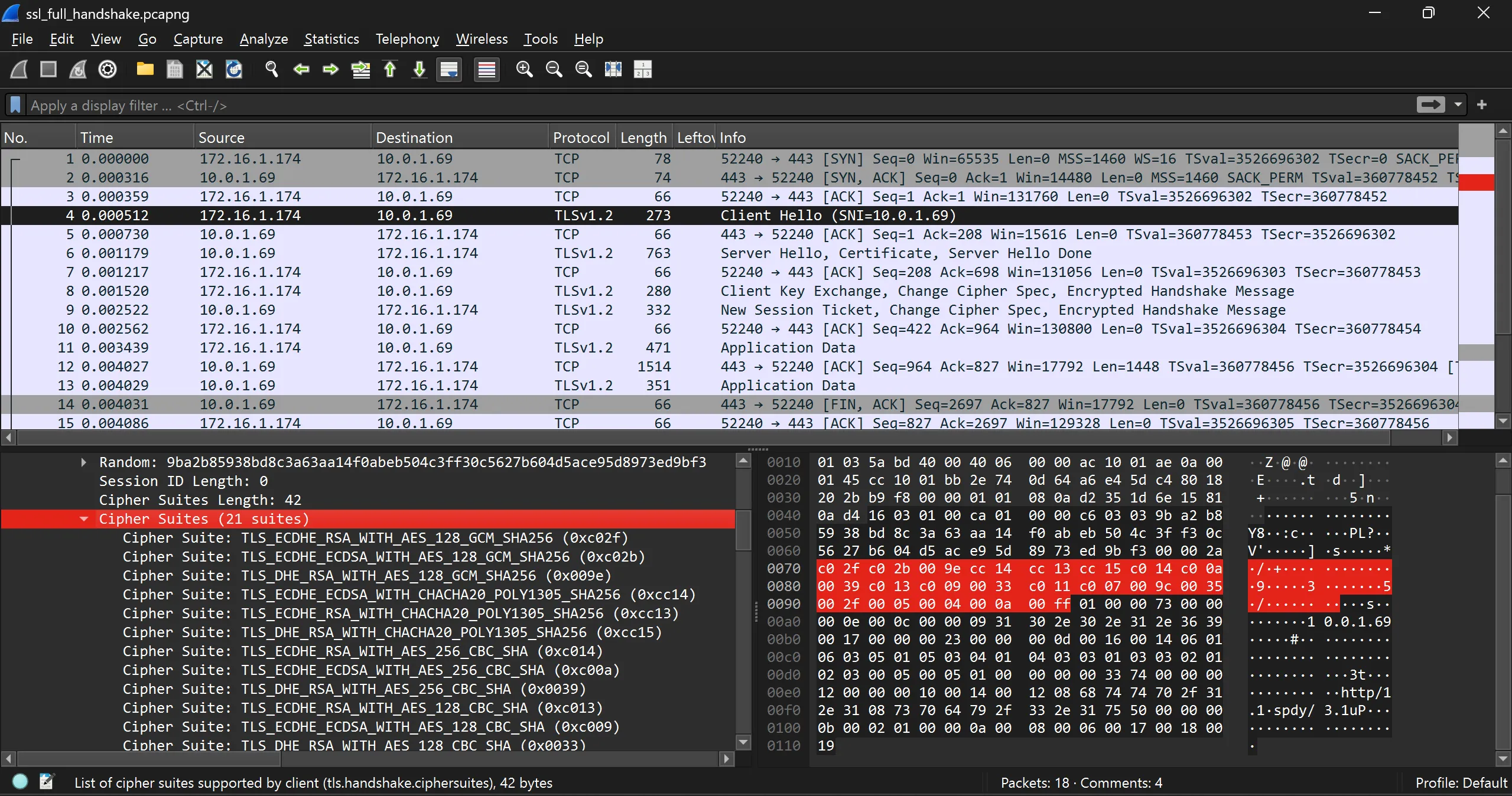Open capture options gear icon
This screenshot has height=796, width=1512.
tap(108, 70)
